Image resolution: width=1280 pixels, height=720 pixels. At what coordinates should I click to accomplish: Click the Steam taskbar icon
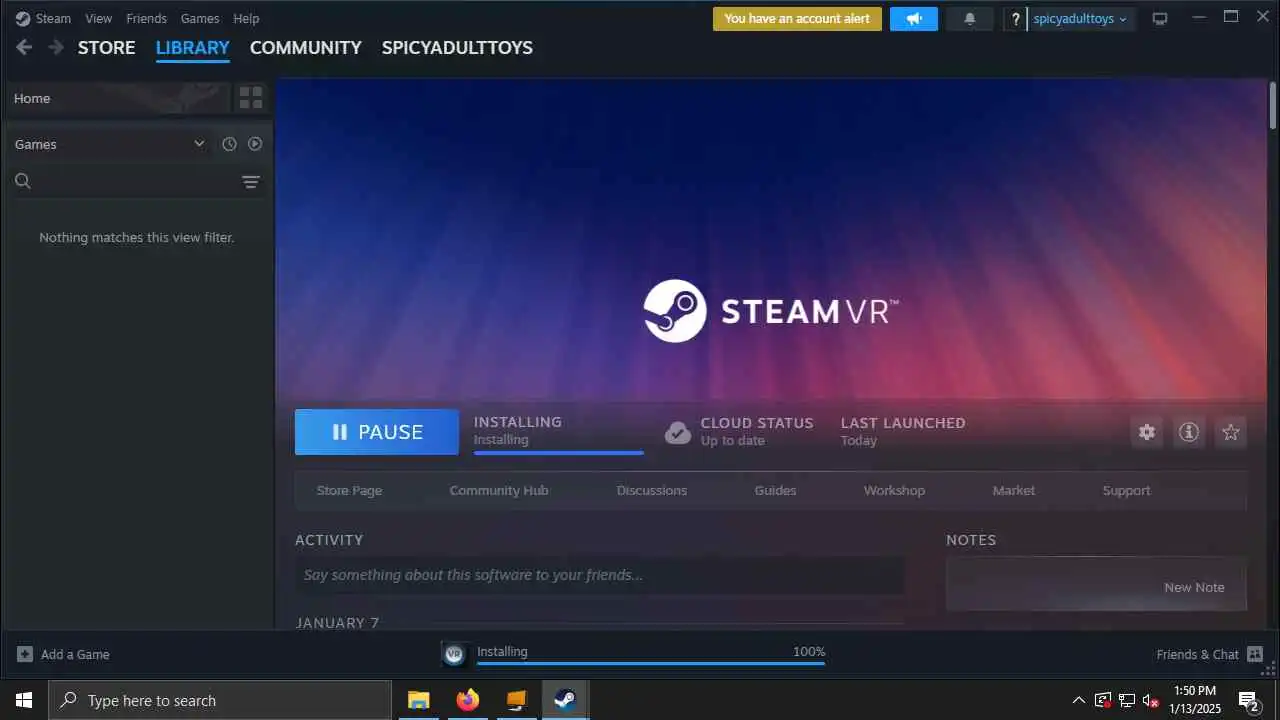click(x=565, y=700)
